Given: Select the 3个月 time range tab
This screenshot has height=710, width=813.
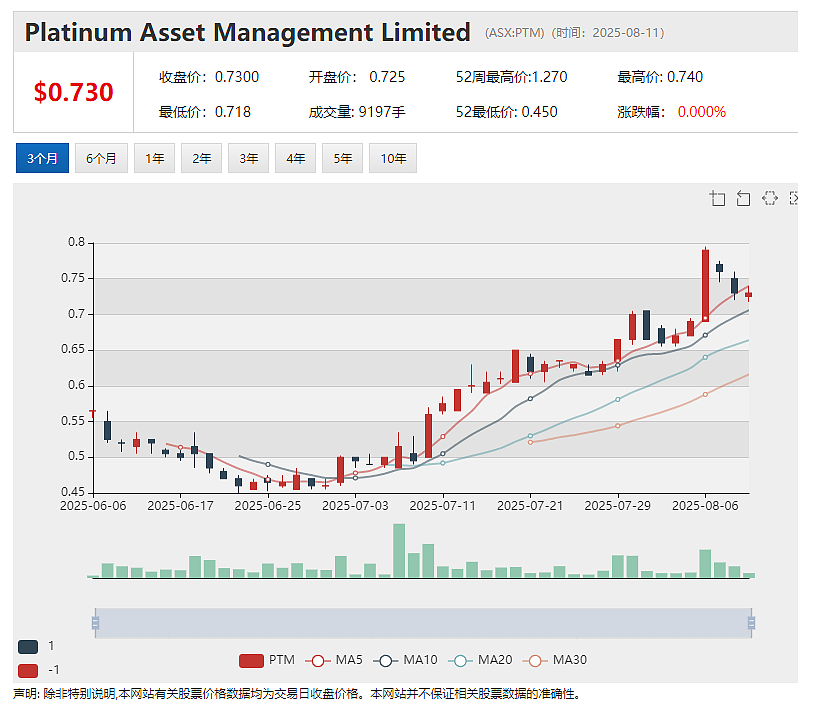Looking at the screenshot, I should pyautogui.click(x=43, y=158).
